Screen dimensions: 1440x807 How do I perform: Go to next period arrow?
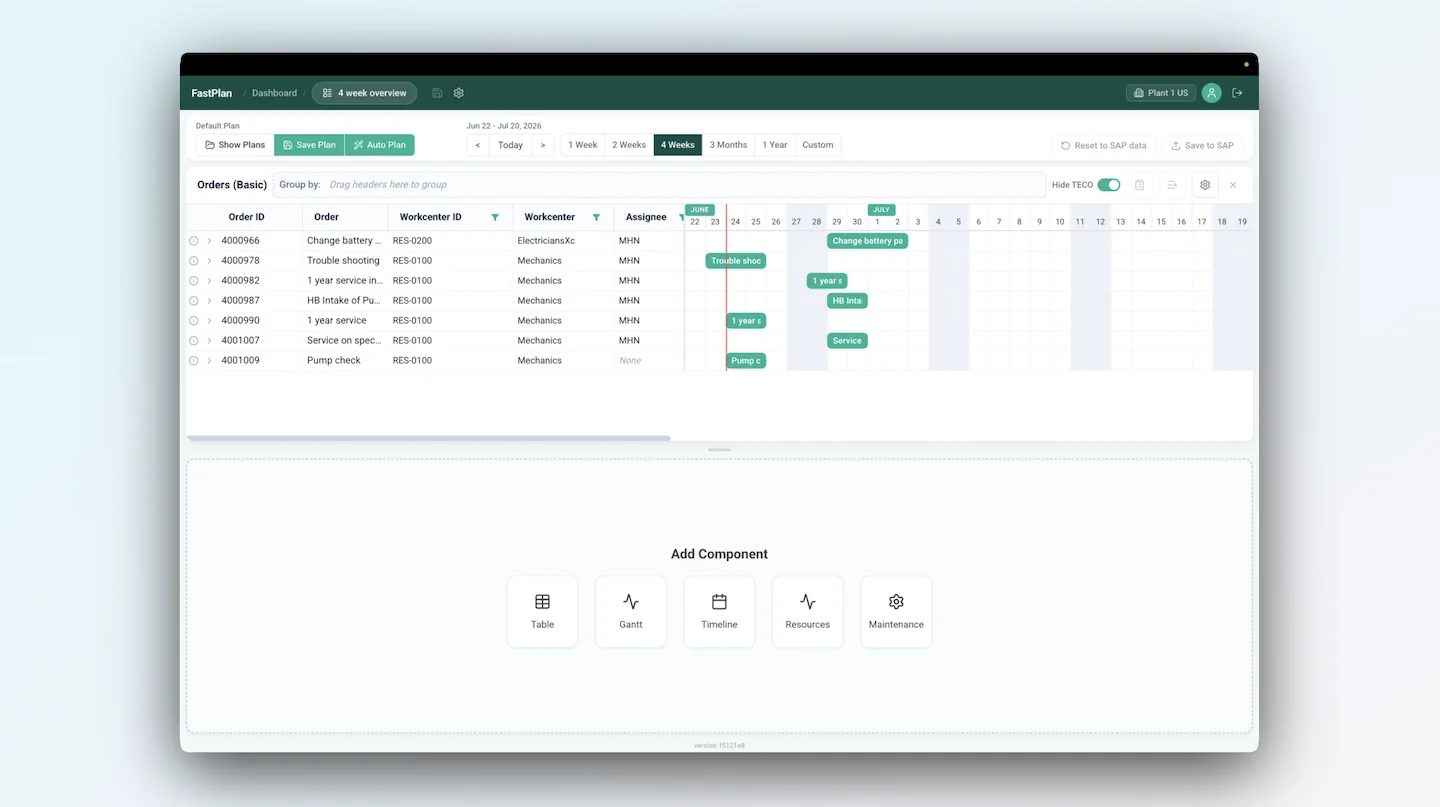click(x=543, y=145)
